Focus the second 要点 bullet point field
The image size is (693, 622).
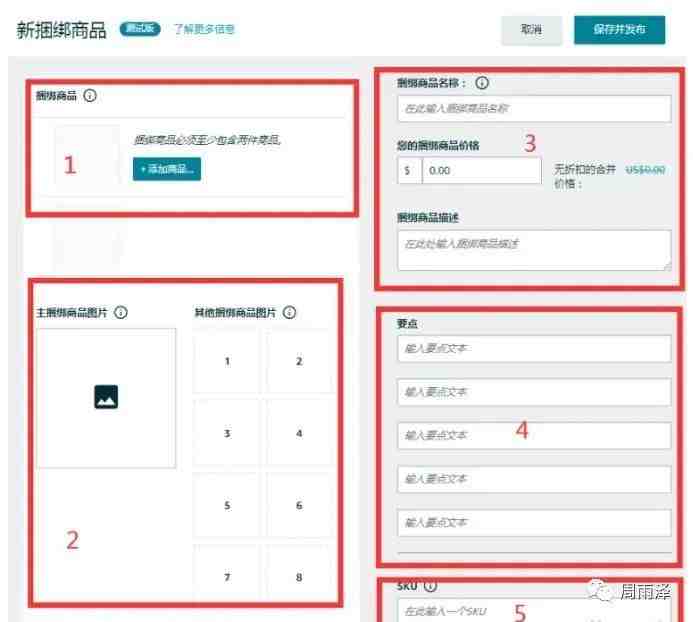534,392
